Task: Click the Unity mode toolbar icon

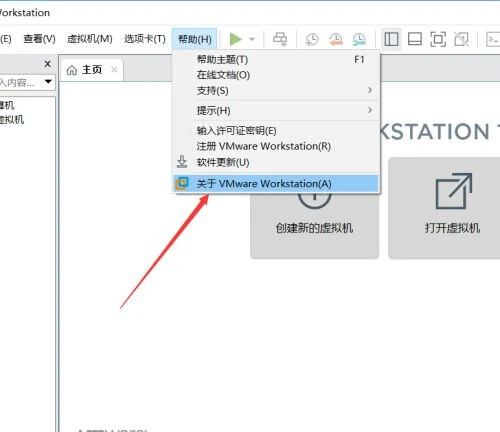Action: point(462,39)
